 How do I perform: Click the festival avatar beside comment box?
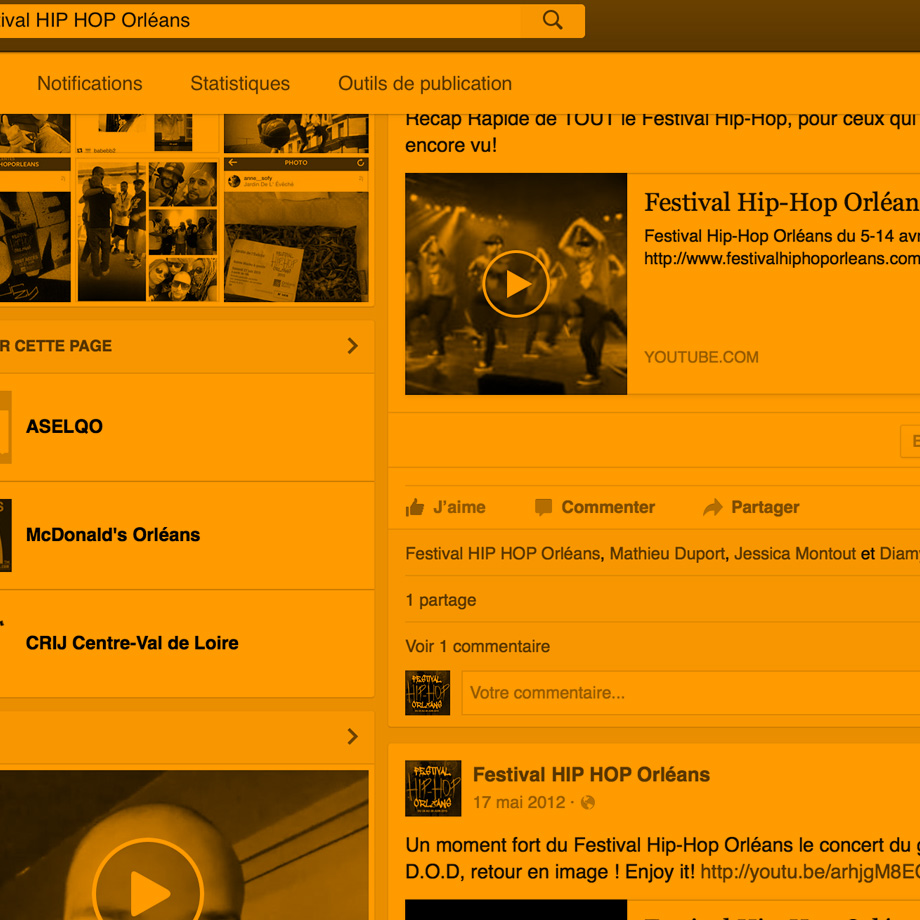click(x=428, y=693)
